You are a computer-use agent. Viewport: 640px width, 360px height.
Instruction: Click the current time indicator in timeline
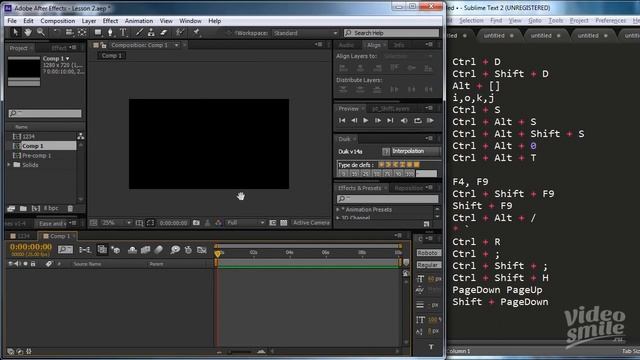click(218, 253)
